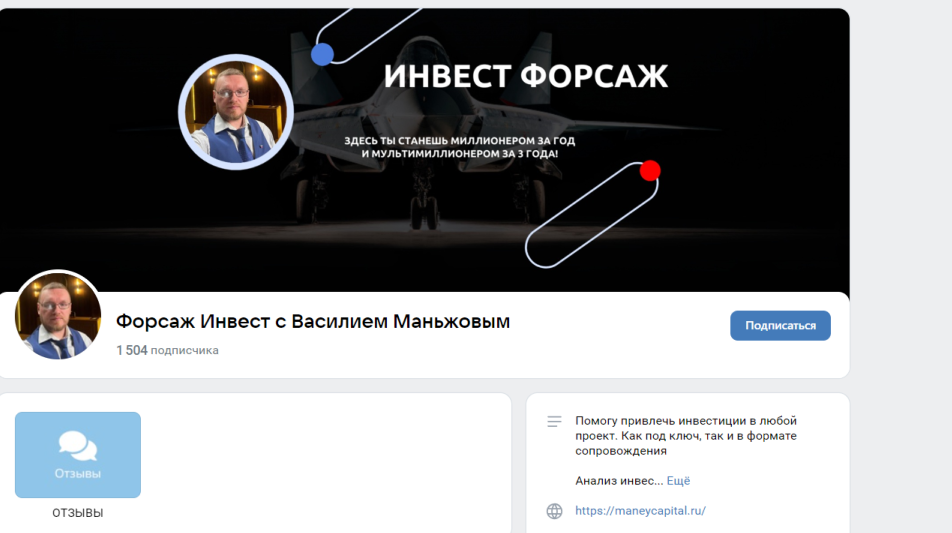Click the community title Форсаж Инвест
This screenshot has height=533, width=952.
pyautogui.click(x=313, y=321)
